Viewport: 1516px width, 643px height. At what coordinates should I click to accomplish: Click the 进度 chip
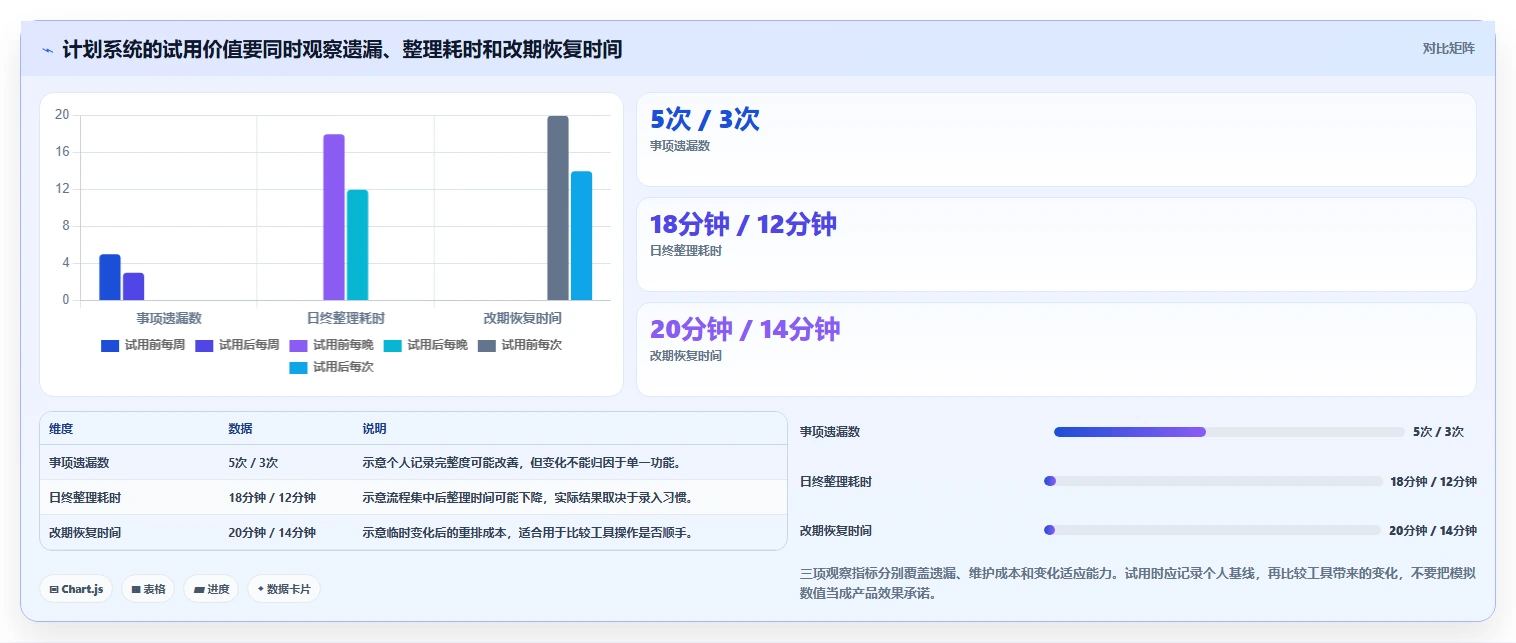coord(212,589)
